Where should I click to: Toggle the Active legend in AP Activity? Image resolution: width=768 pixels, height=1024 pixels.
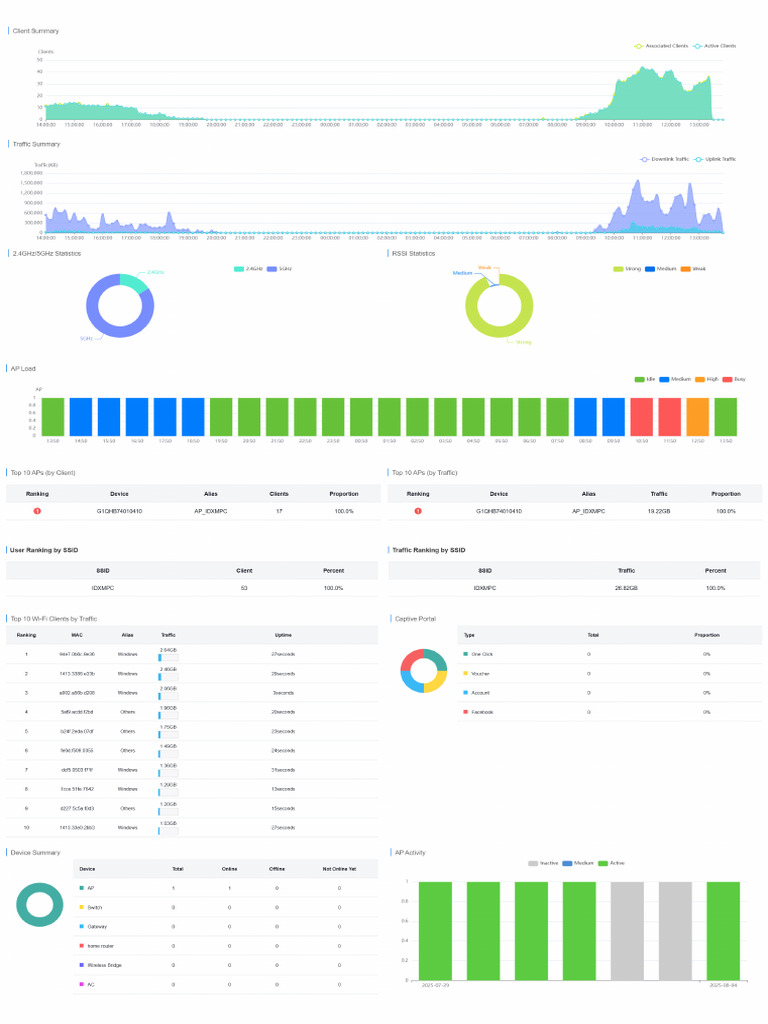pos(611,863)
